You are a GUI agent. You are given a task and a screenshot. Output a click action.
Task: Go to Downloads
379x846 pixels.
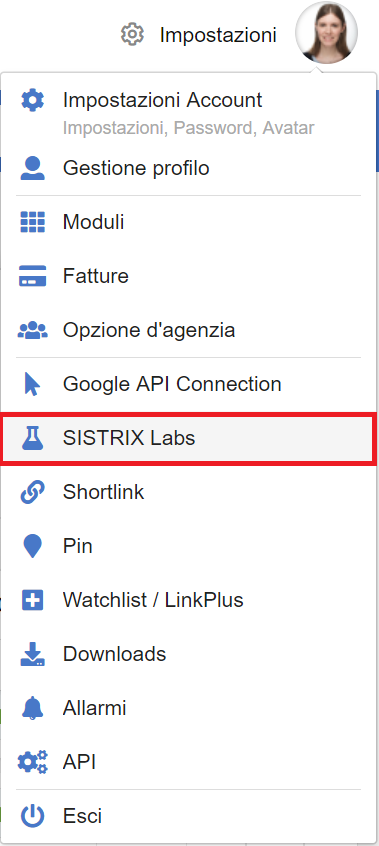click(x=188, y=654)
